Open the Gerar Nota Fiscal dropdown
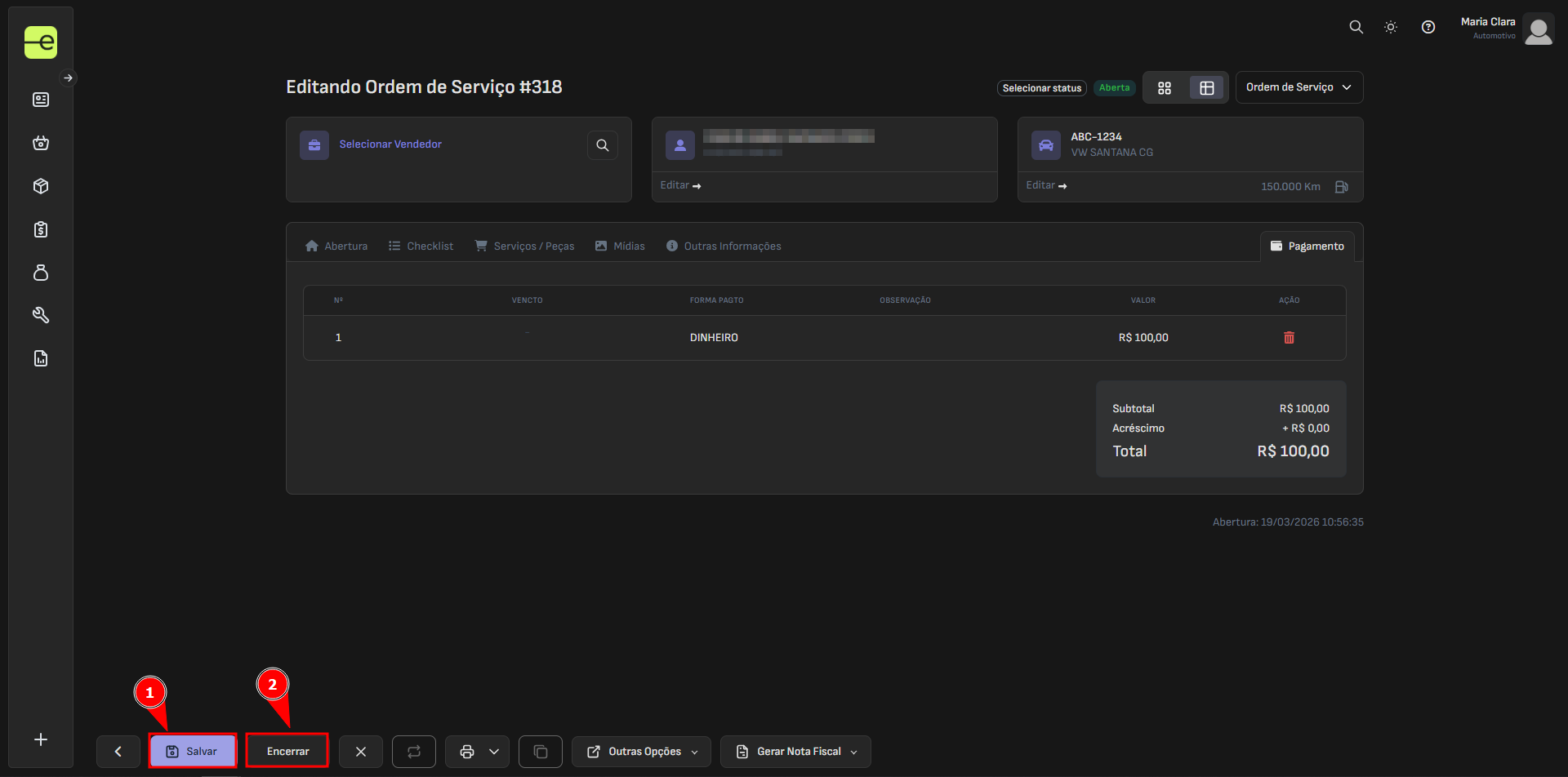The image size is (1568, 777). (795, 752)
